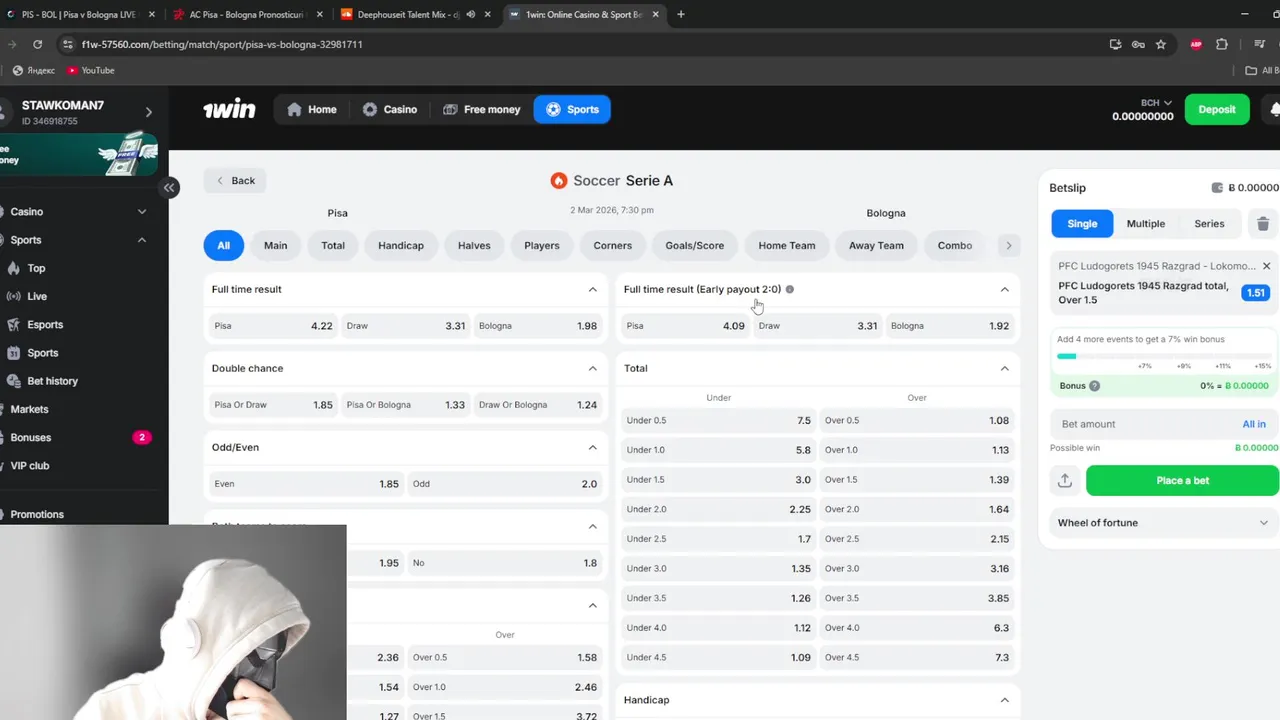Show more market tabs via right arrow
The height and width of the screenshot is (720, 1280).
tap(1008, 245)
